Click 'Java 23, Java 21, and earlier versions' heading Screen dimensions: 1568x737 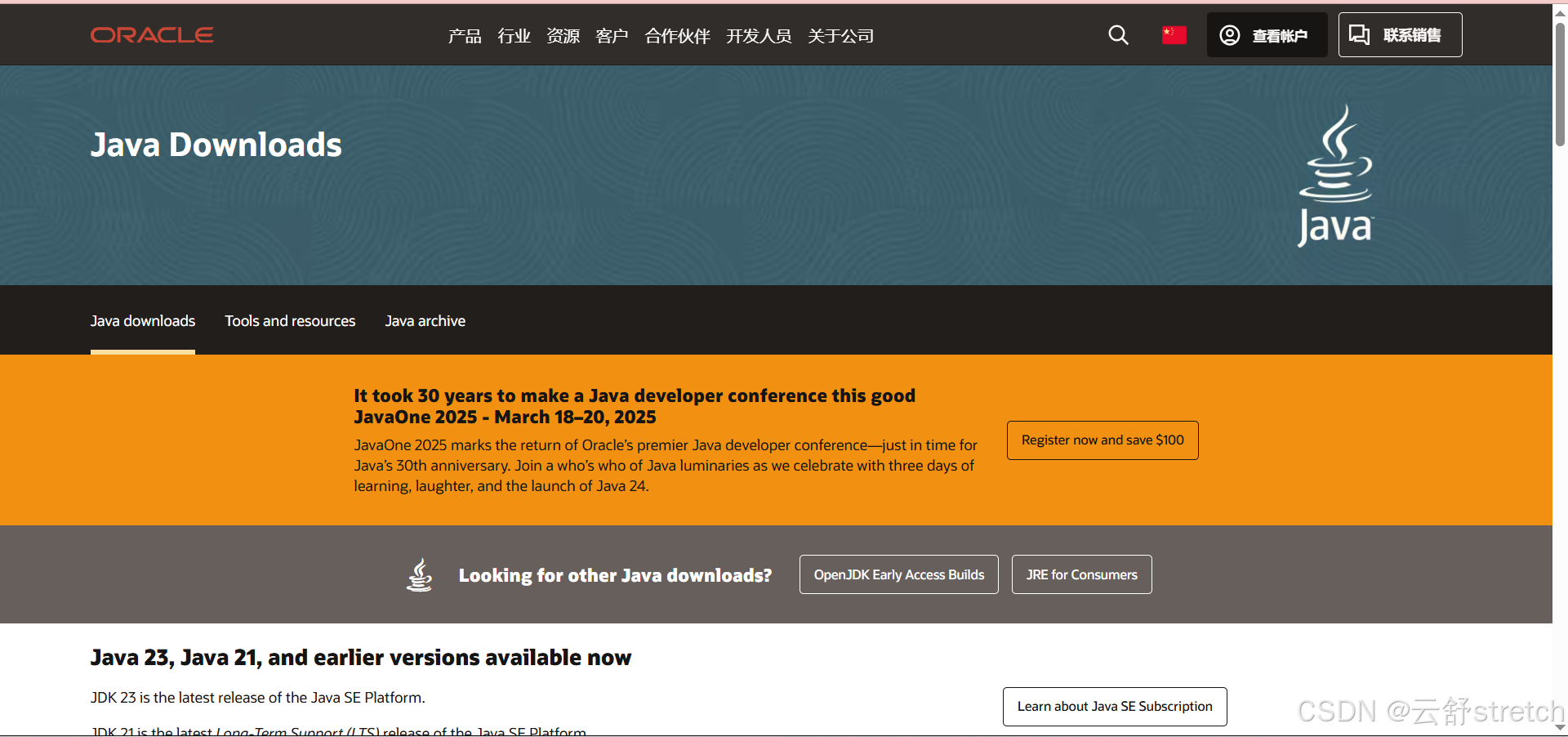click(x=360, y=658)
